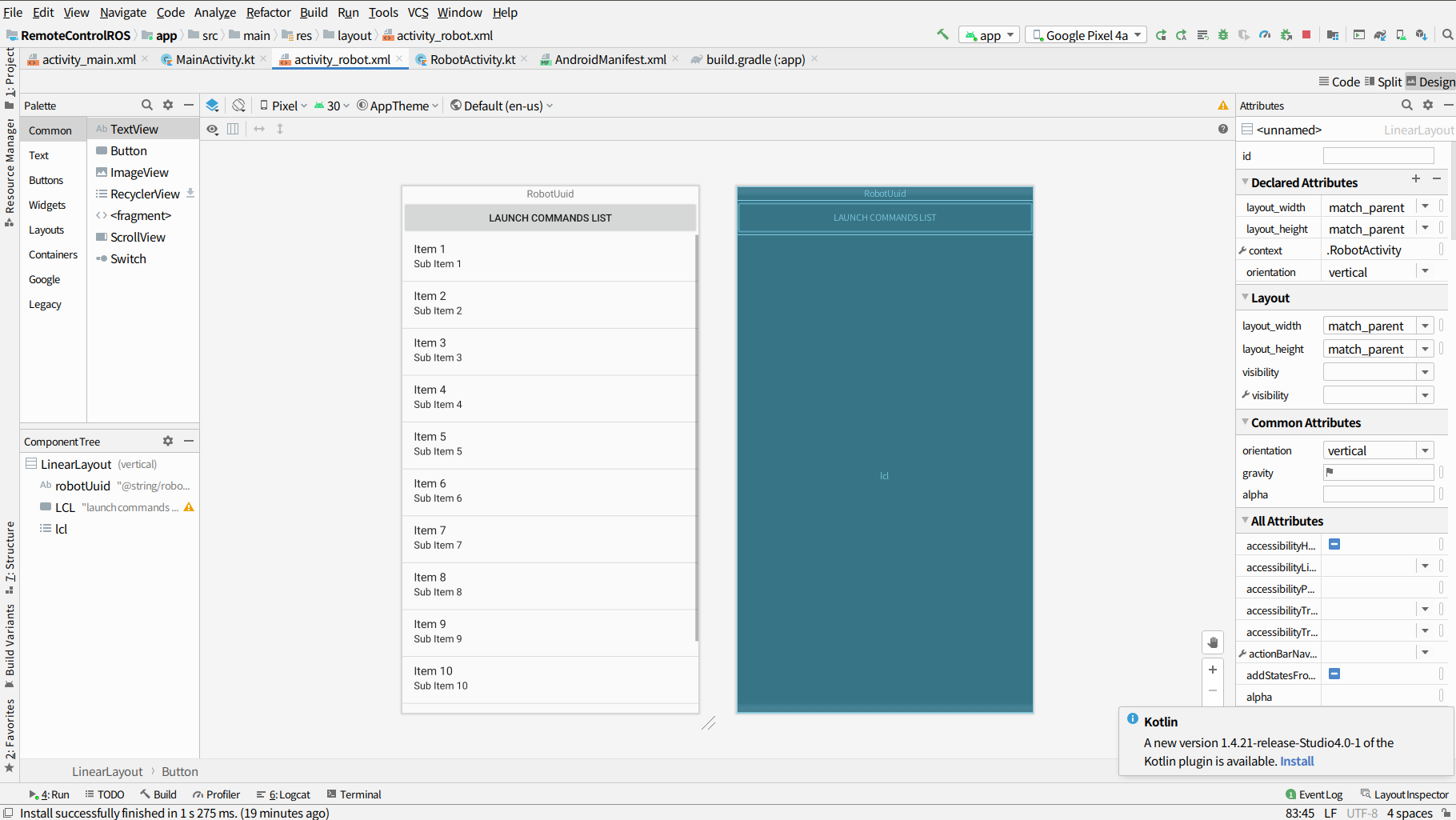Open the Pixel device preview dropdown
Viewport: 1456px width, 820px height.
tap(283, 106)
